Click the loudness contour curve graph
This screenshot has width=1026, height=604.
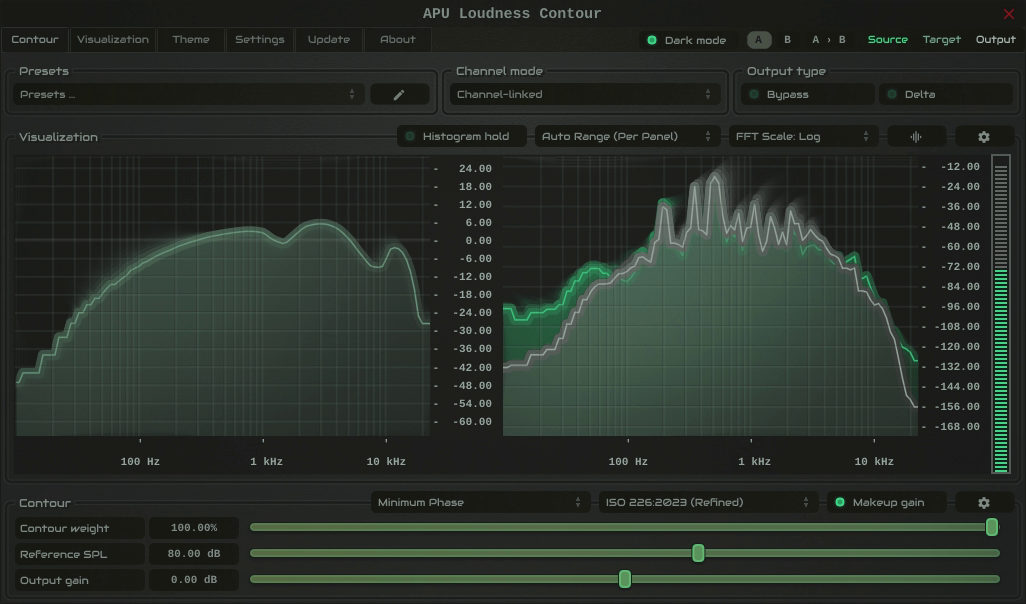(222, 296)
